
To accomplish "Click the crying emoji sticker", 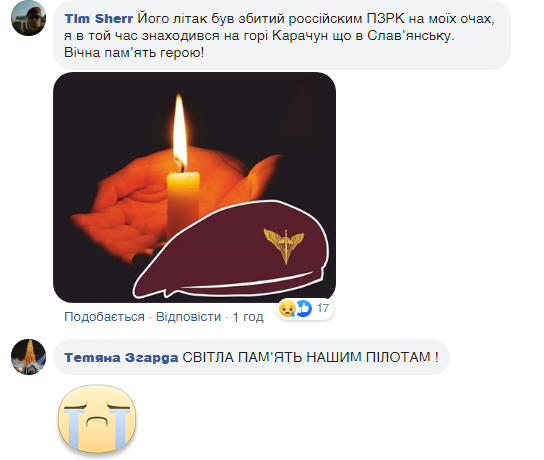I will [97, 419].
